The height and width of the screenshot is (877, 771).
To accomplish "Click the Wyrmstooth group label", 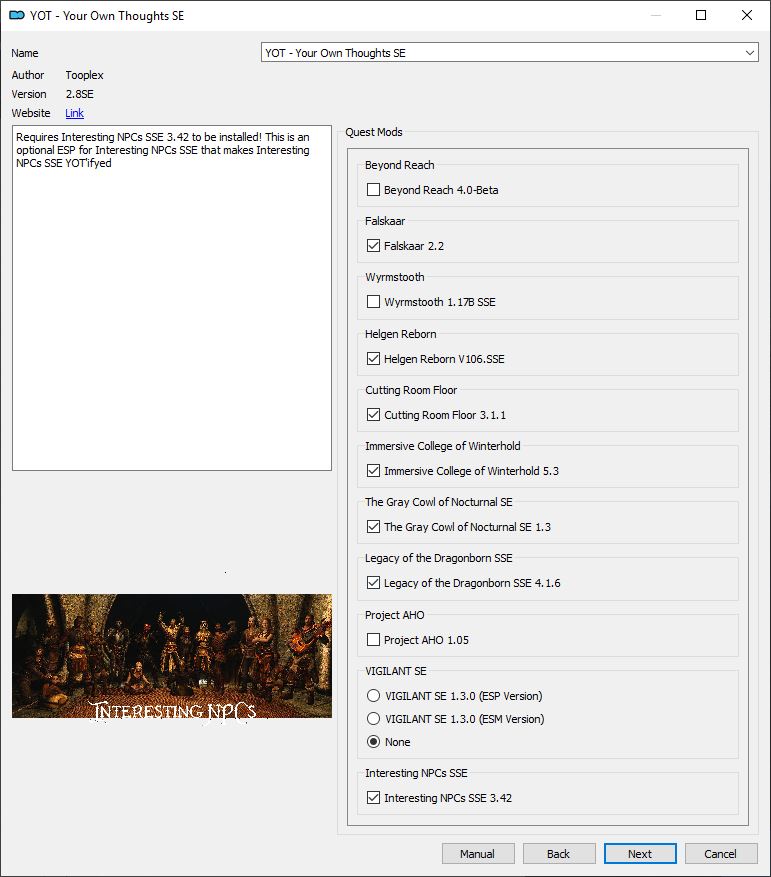I will pos(394,277).
